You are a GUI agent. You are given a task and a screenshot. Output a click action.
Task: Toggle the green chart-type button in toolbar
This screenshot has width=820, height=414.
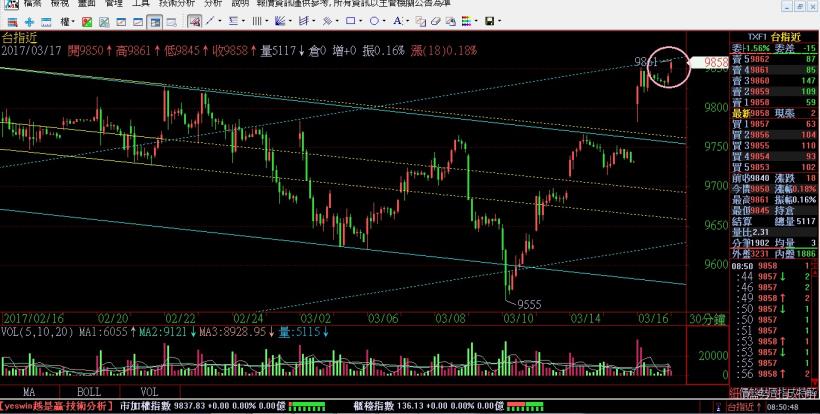tap(87, 21)
